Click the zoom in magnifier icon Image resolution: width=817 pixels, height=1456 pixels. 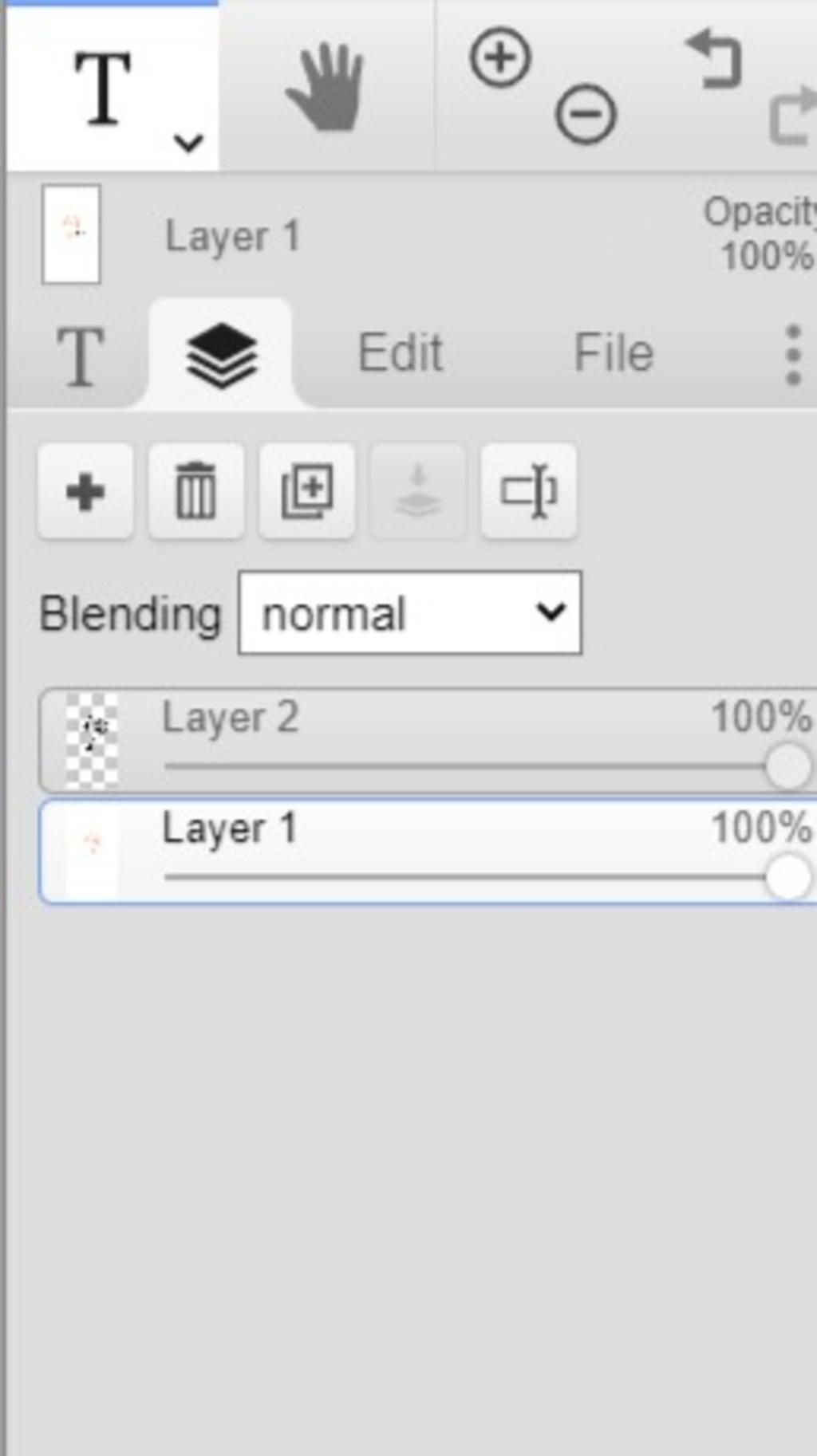[500, 57]
